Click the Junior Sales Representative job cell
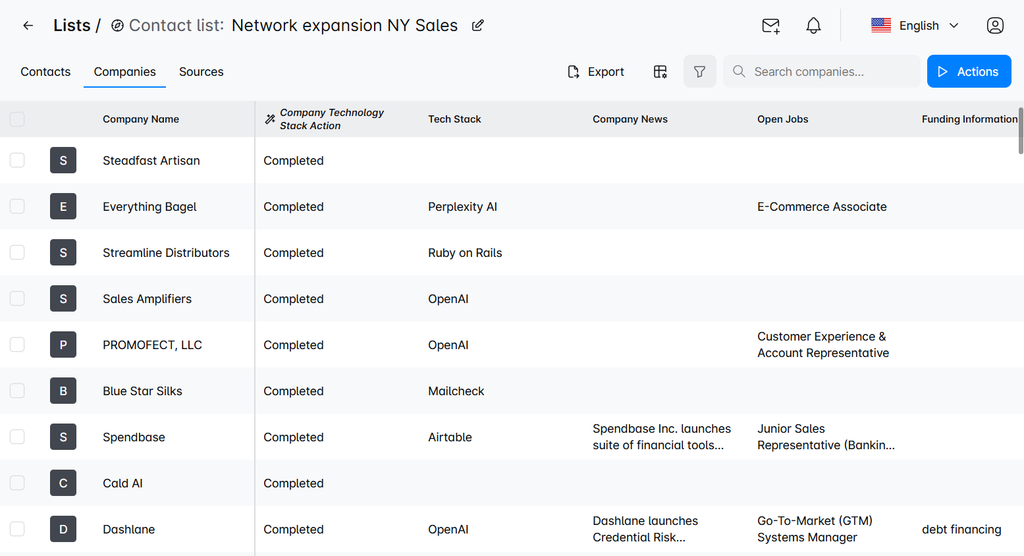The width and height of the screenshot is (1024, 556). pyautogui.click(x=825, y=436)
